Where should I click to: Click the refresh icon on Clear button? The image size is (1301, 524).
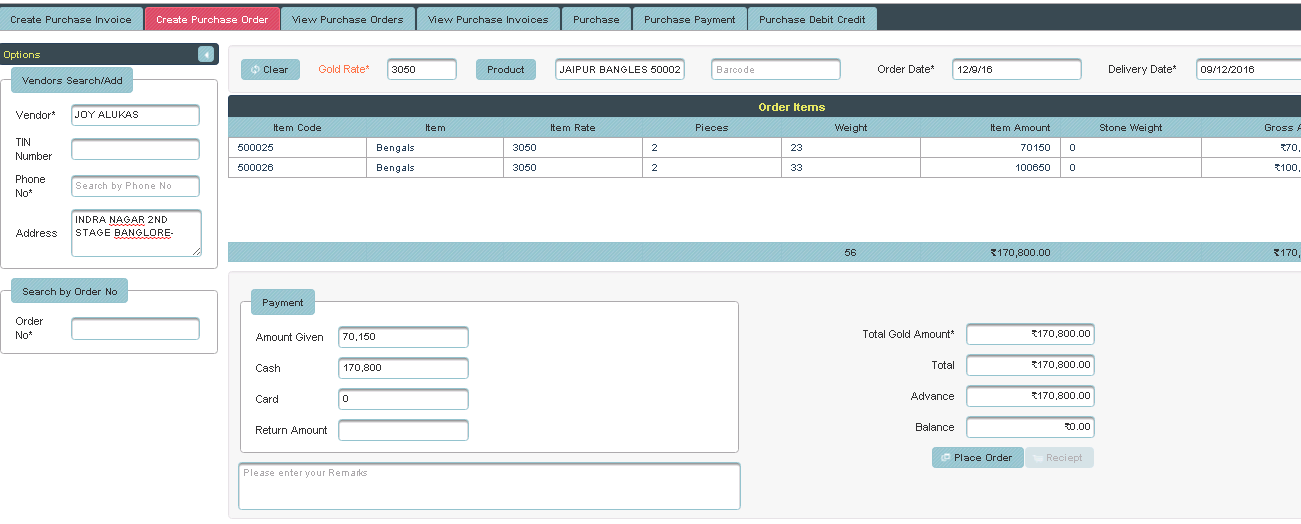[x=255, y=70]
